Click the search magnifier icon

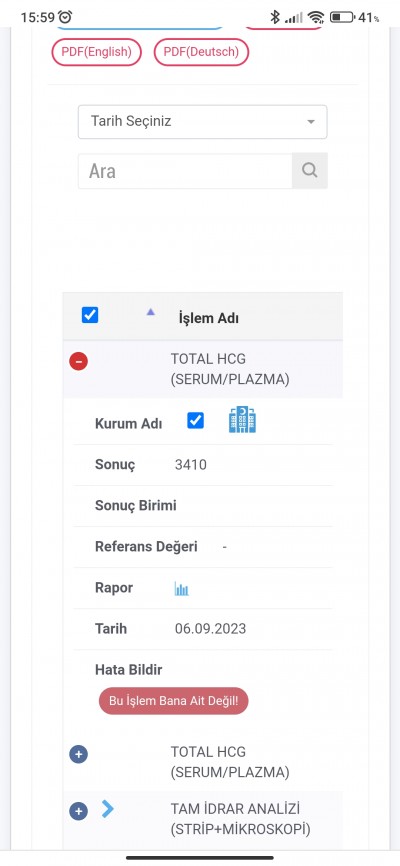click(x=309, y=171)
